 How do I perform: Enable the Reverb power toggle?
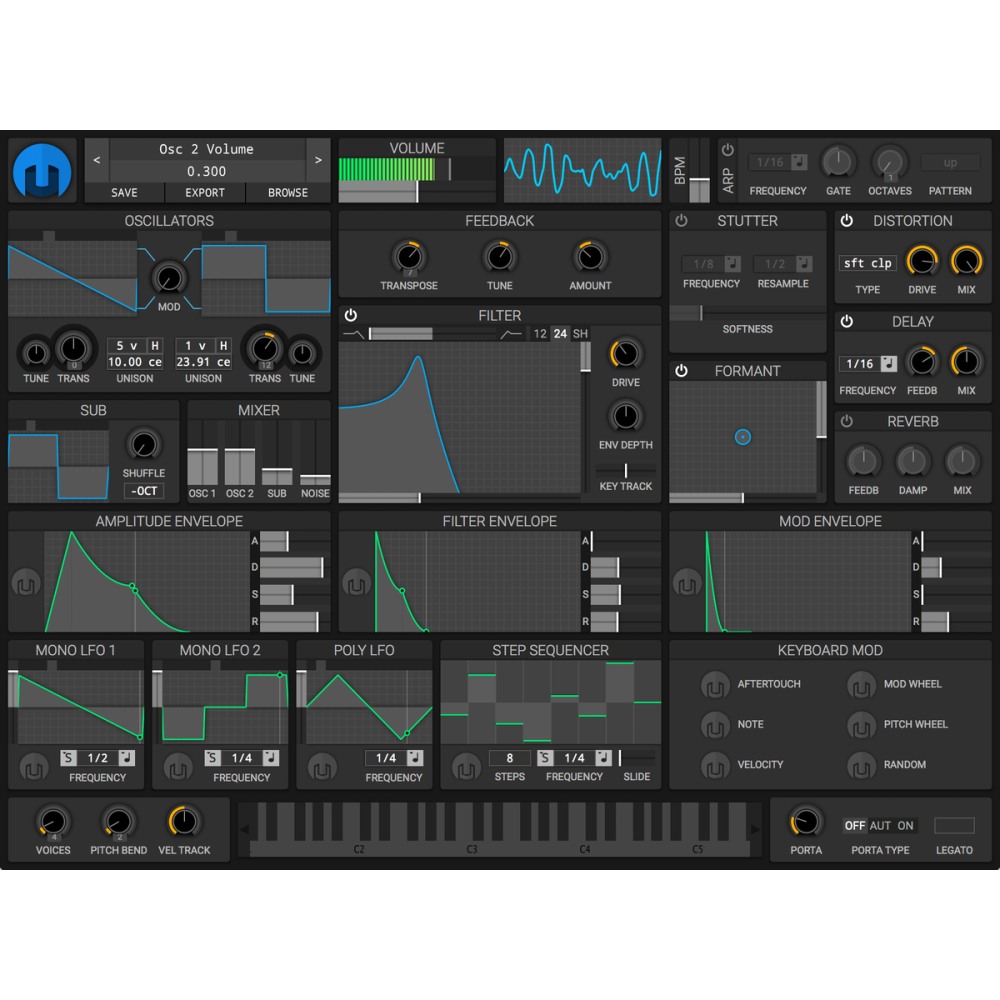tap(847, 422)
